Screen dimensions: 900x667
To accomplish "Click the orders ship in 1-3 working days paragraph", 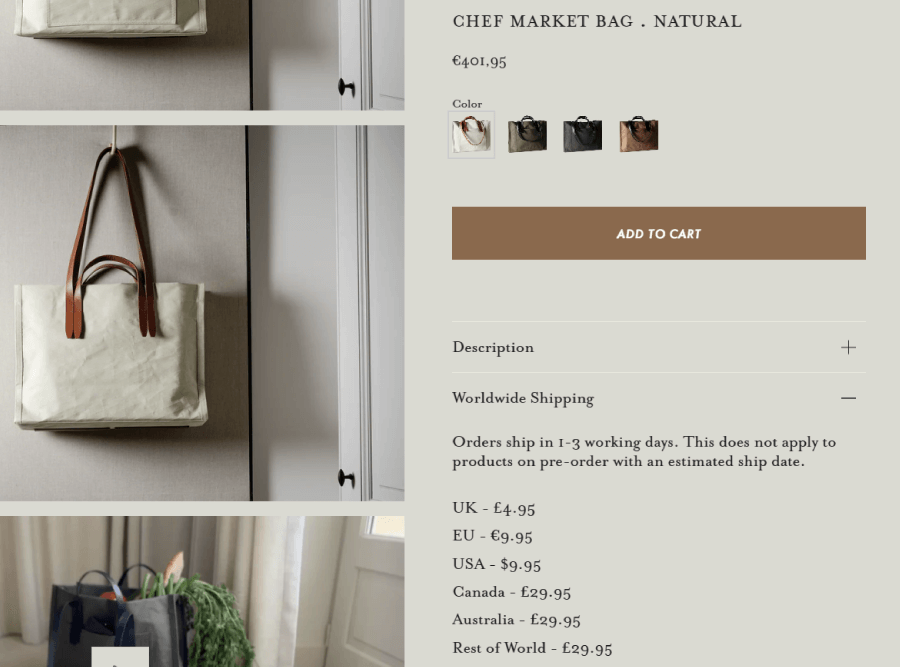I will click(x=644, y=452).
